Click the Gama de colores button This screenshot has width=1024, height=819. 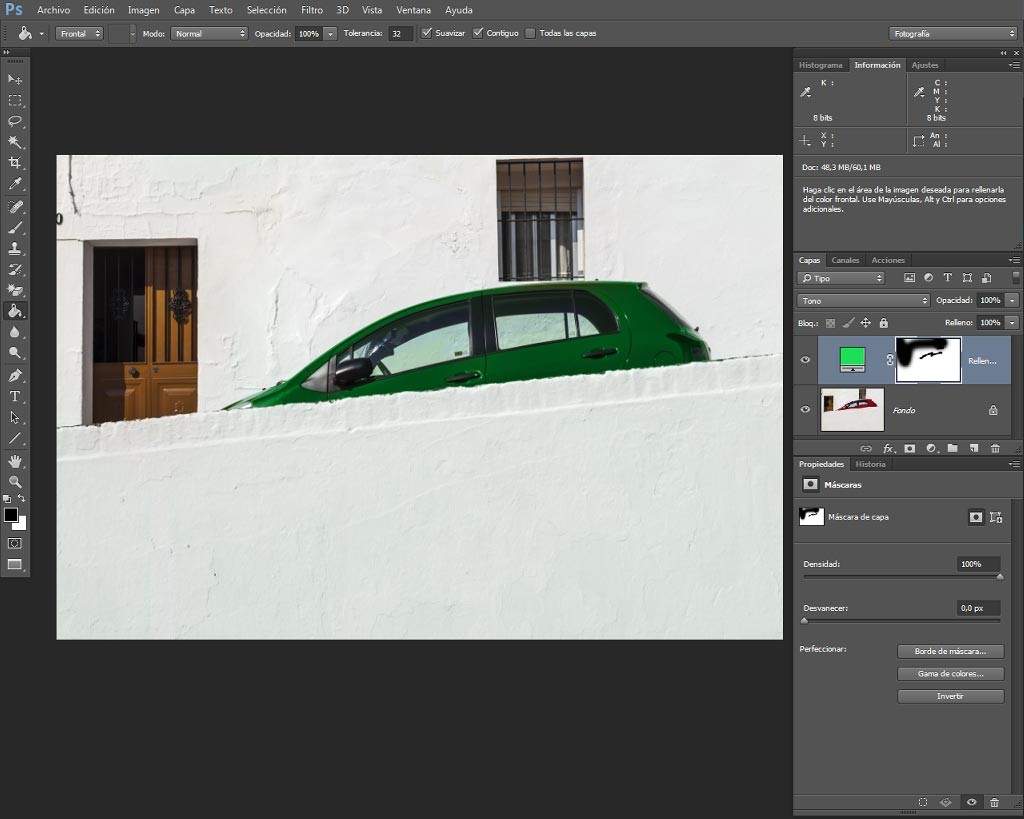[x=950, y=673]
